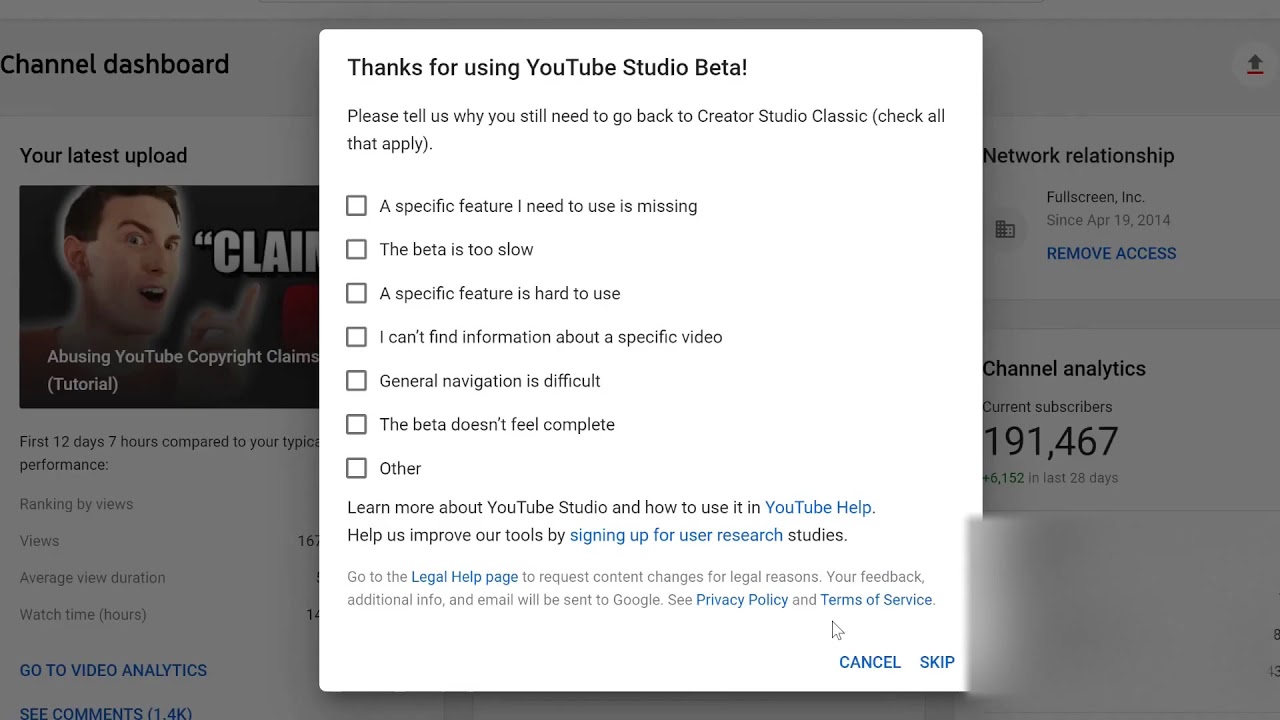The height and width of the screenshot is (720, 1280).
Task: Open the Privacy Policy link
Action: point(742,600)
